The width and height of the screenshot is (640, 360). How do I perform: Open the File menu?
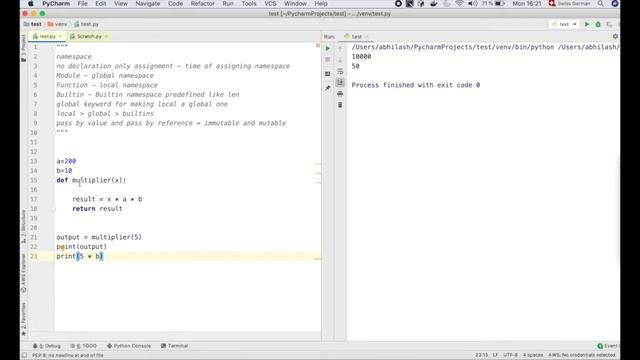[82, 4]
